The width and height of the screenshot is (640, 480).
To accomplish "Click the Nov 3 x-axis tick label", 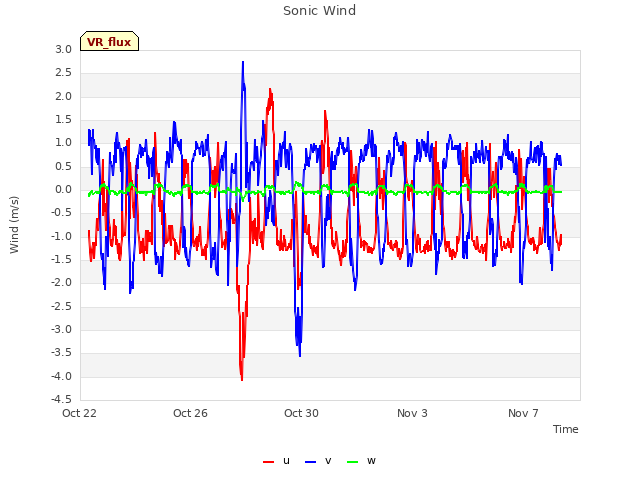I will (412, 413).
